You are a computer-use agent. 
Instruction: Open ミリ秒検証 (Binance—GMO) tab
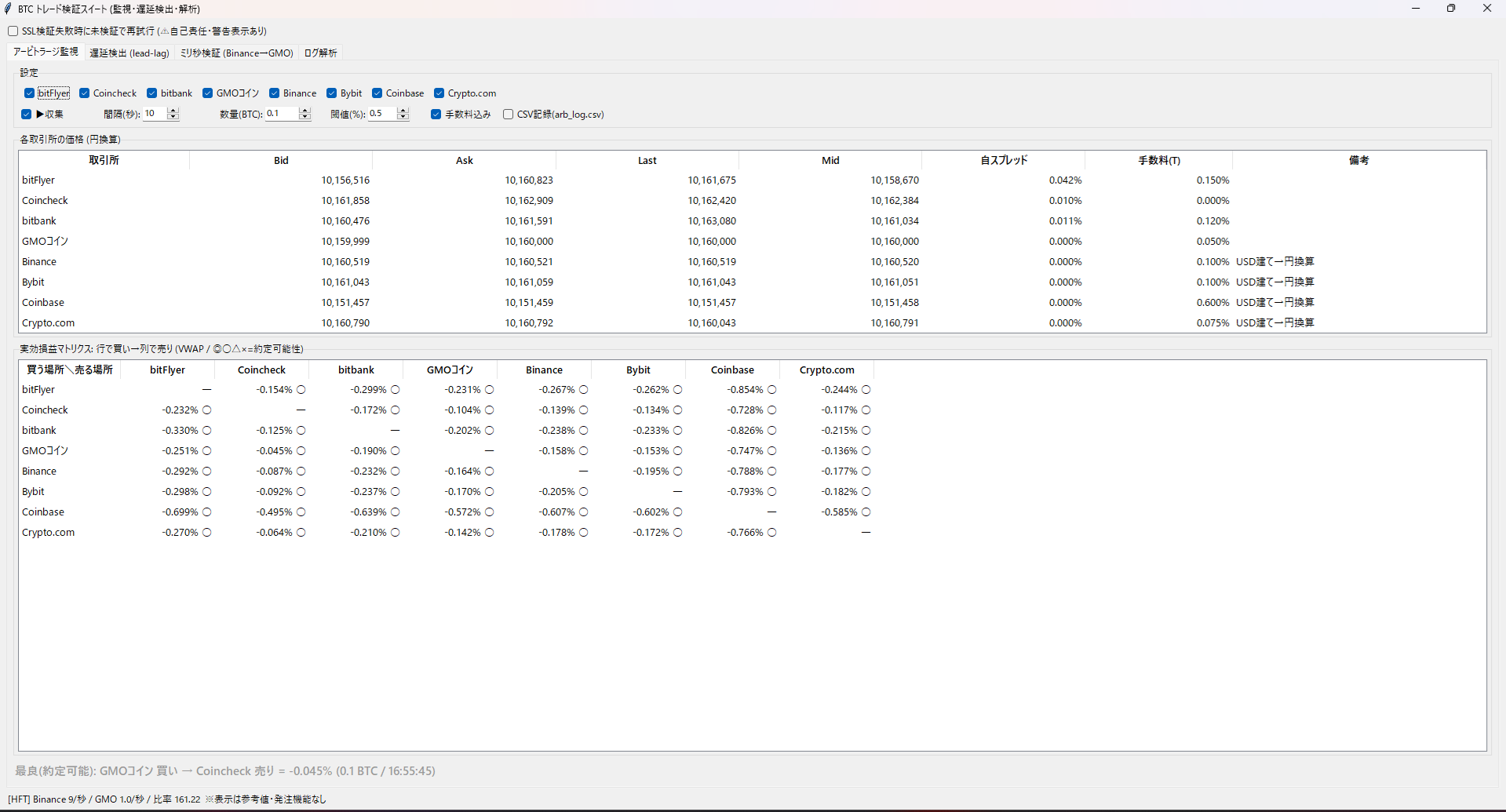point(237,53)
